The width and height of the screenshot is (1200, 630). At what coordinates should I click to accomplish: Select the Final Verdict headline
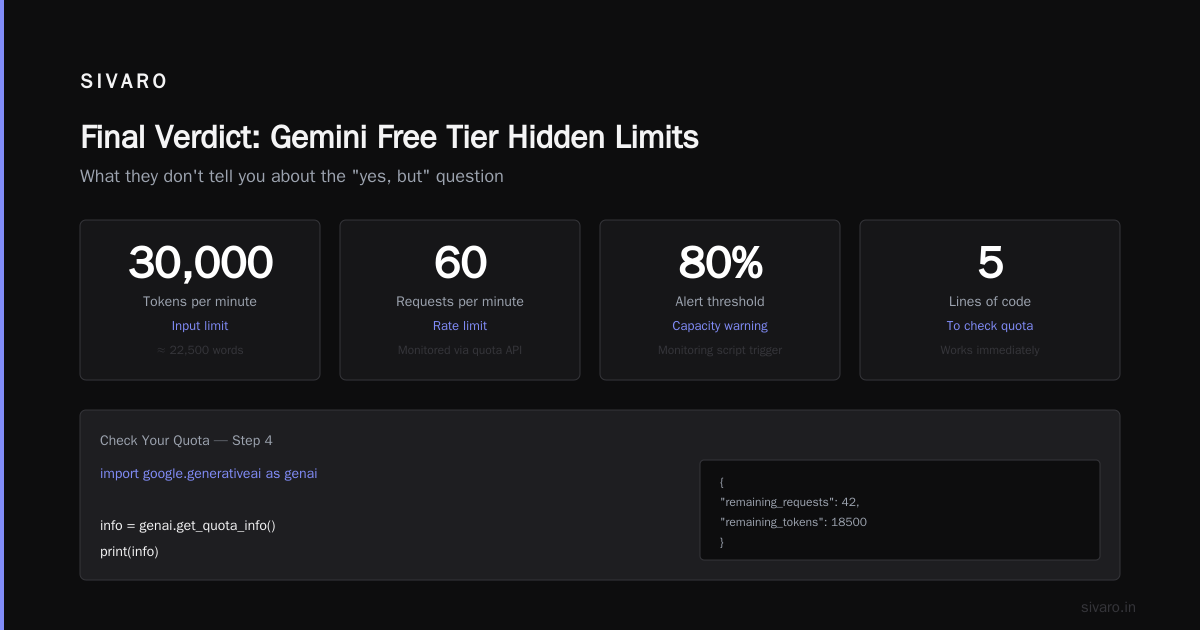pyautogui.click(x=389, y=137)
